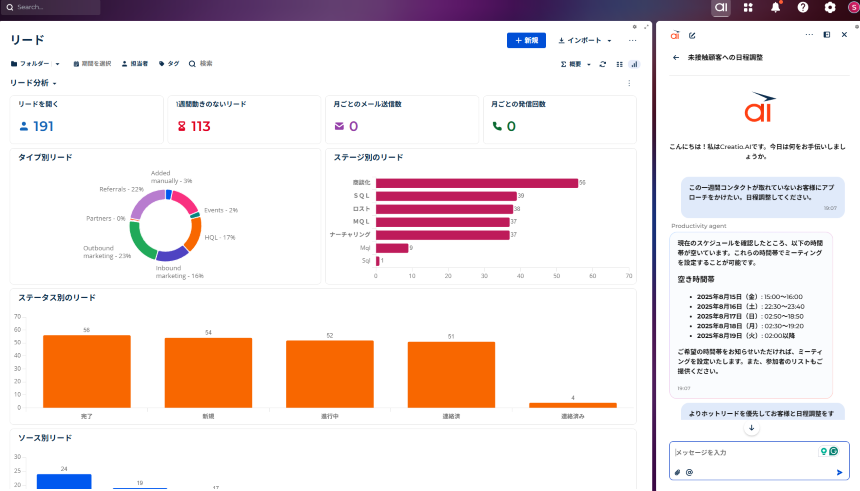Switch to list view
Screen dimensions: 860x491
[618, 63]
